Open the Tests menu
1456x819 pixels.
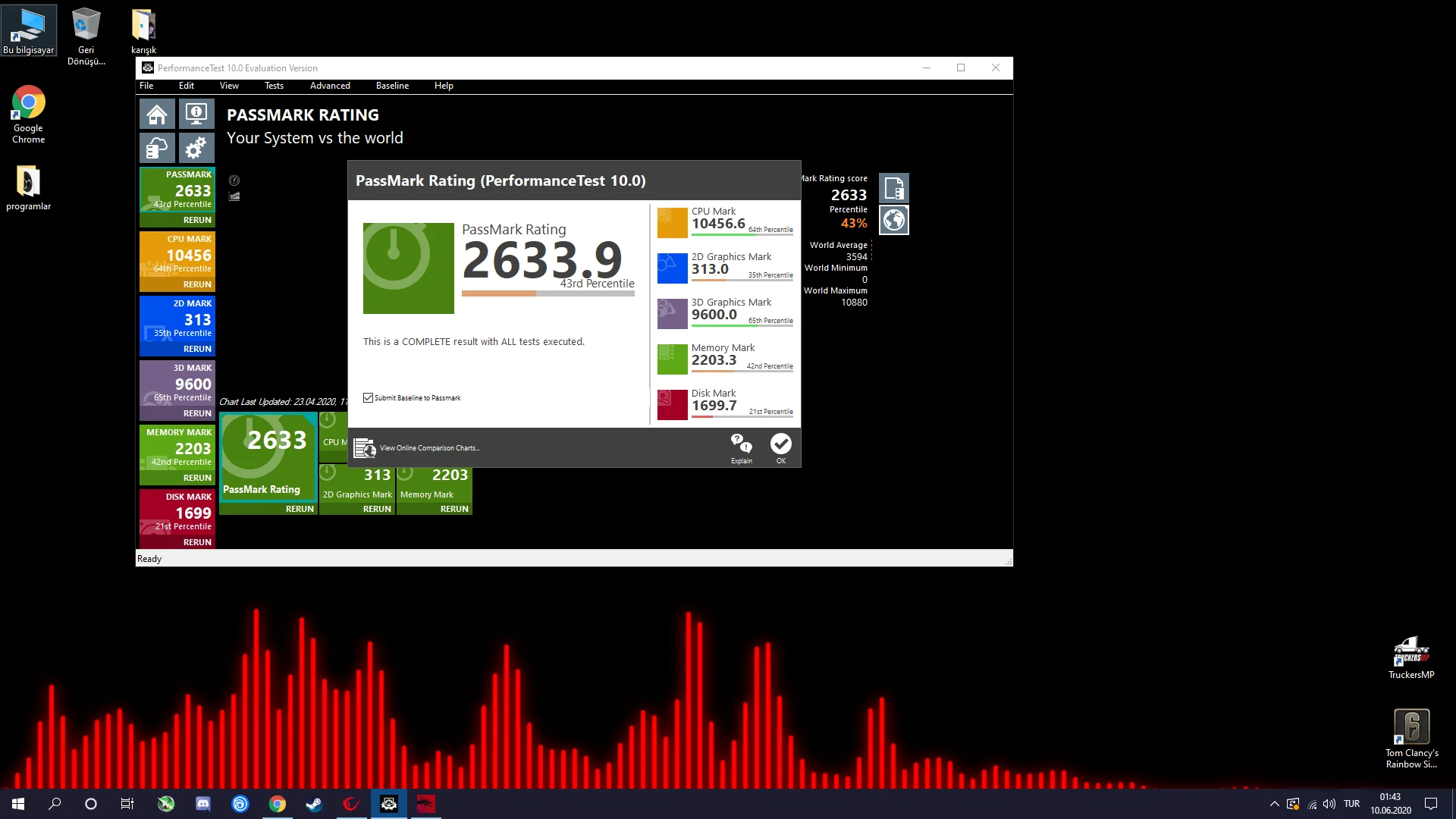tap(274, 86)
